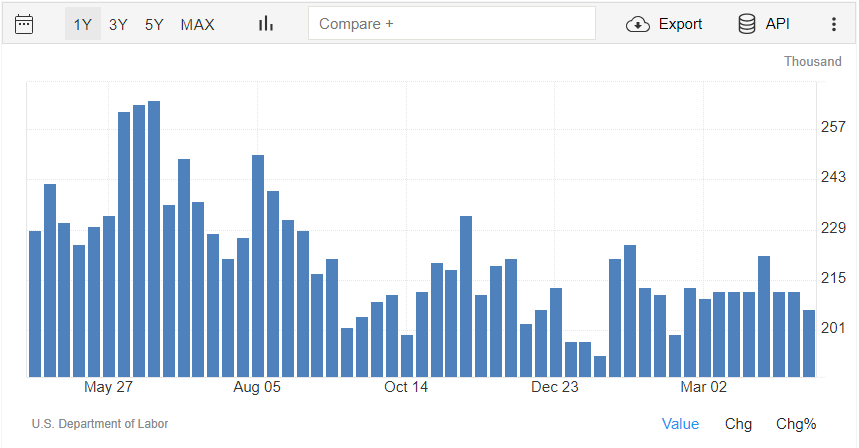The height and width of the screenshot is (448, 859).
Task: Click the 257 y-axis value
Action: [x=833, y=127]
